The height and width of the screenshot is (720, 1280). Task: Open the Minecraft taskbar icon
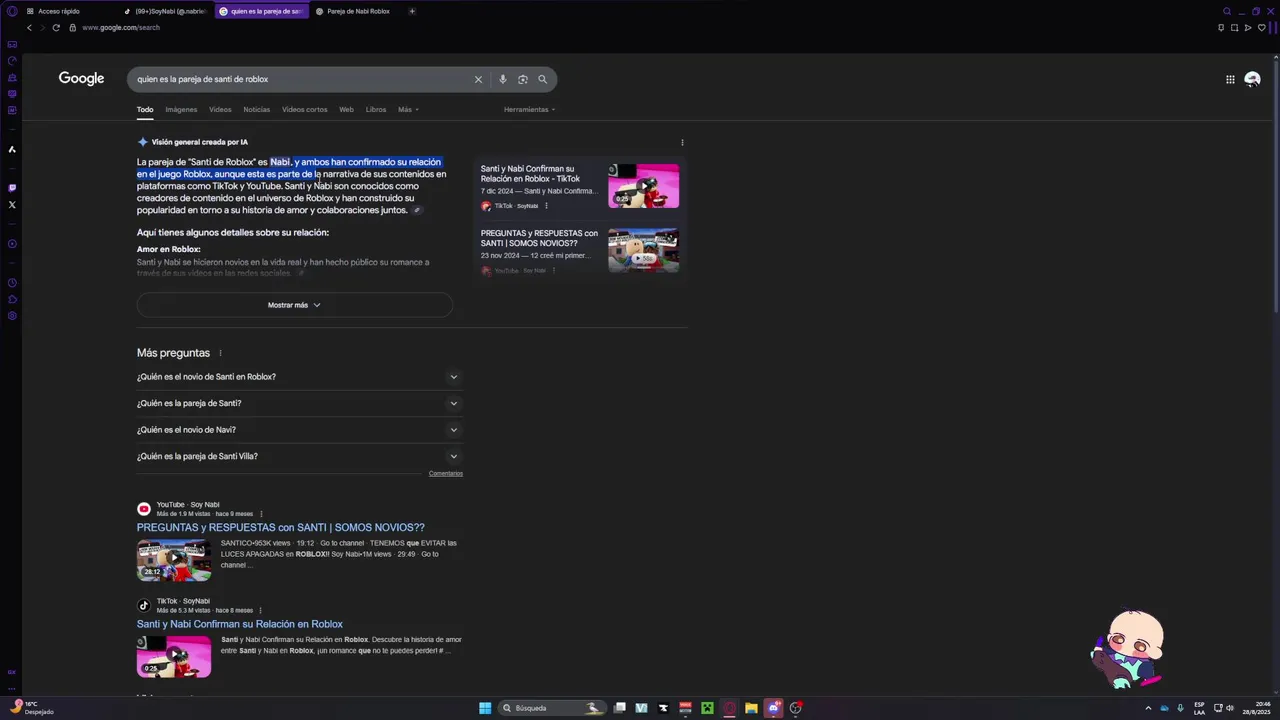pos(707,708)
